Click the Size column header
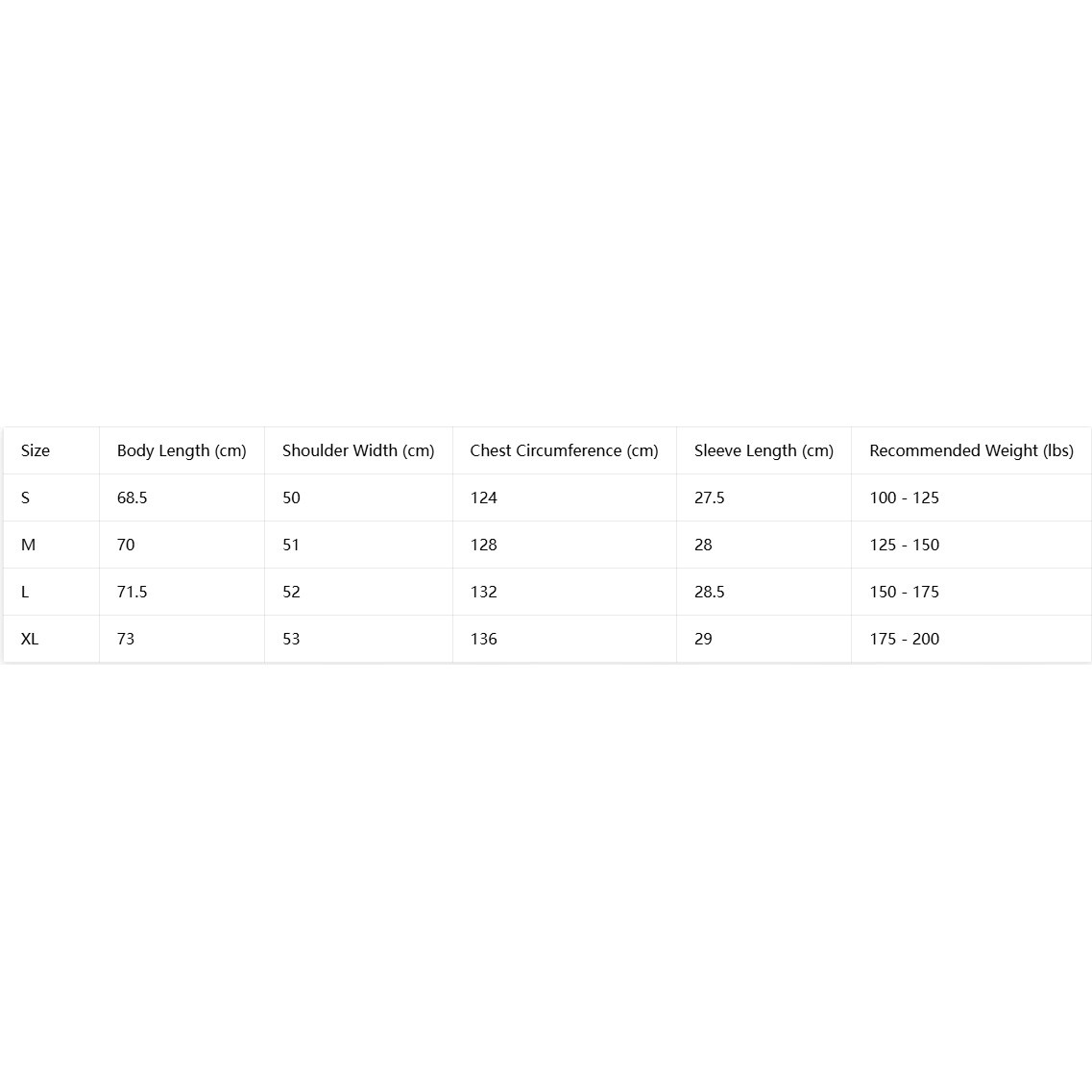 [x=36, y=450]
